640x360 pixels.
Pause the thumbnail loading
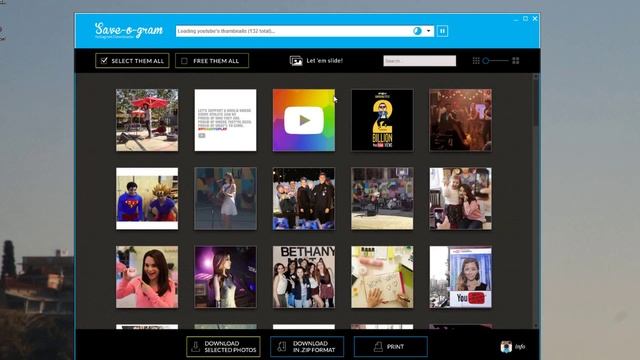pos(442,31)
